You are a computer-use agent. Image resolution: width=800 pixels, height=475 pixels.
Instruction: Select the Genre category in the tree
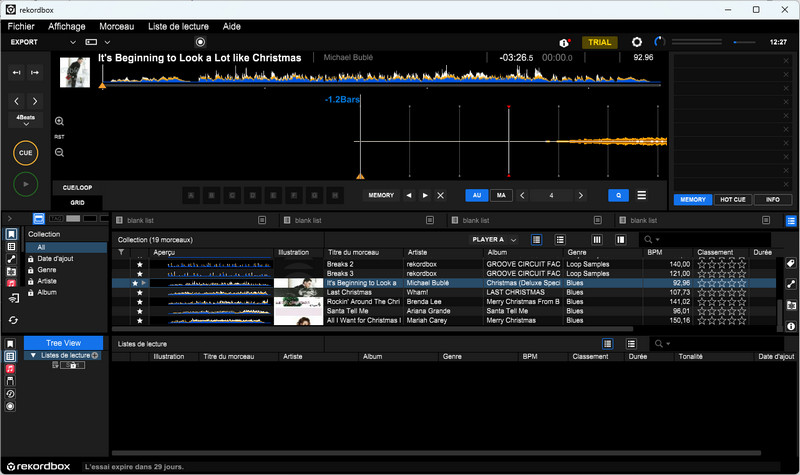[x=46, y=270]
